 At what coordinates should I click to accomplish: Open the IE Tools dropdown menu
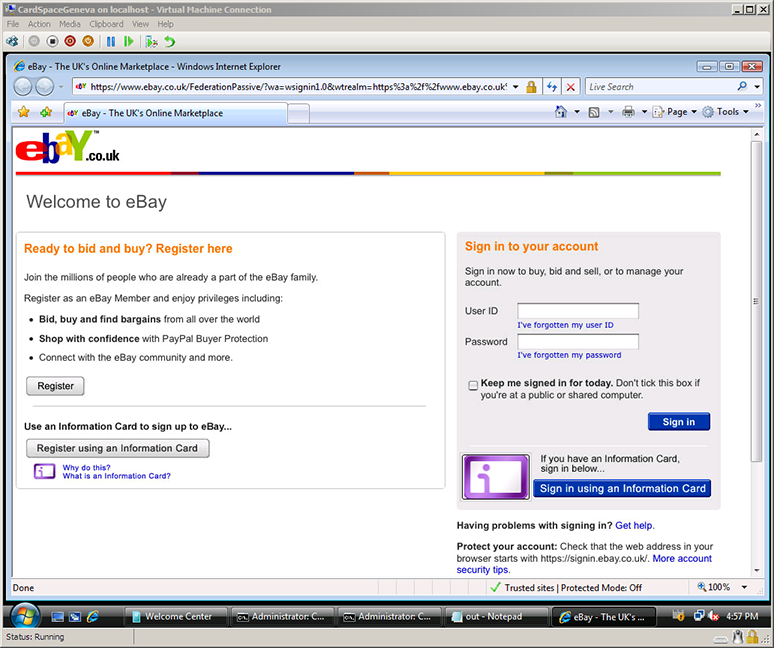(727, 112)
